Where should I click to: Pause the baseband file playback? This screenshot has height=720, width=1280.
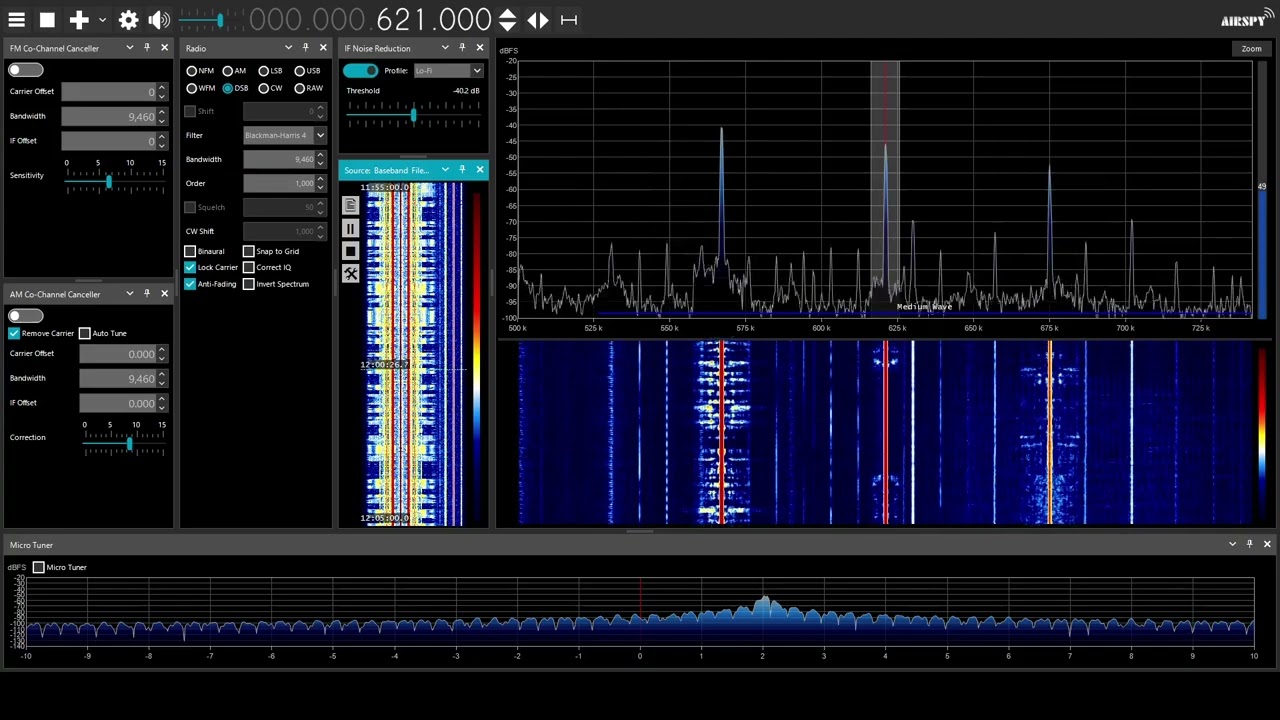(350, 228)
